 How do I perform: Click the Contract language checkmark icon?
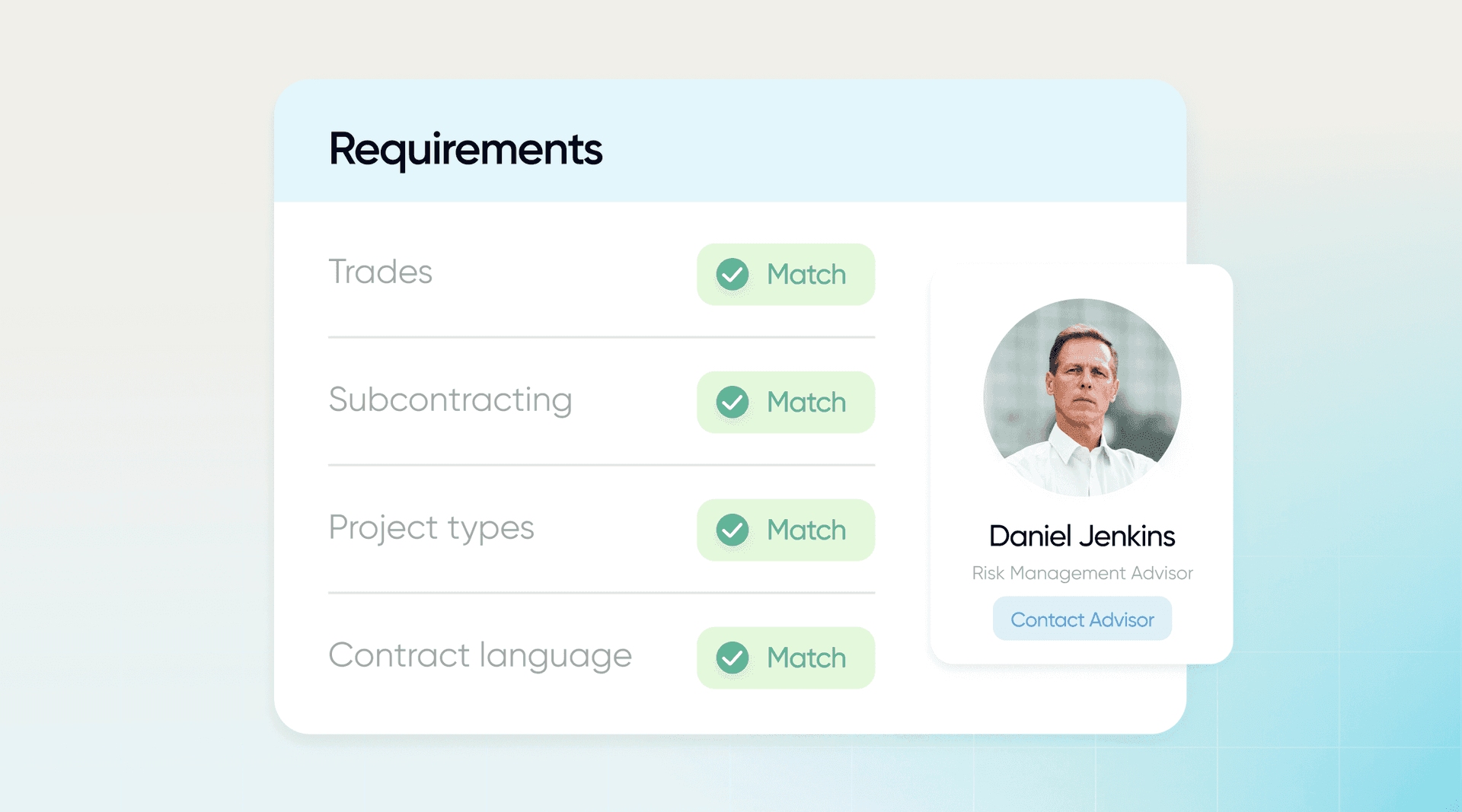pos(733,658)
